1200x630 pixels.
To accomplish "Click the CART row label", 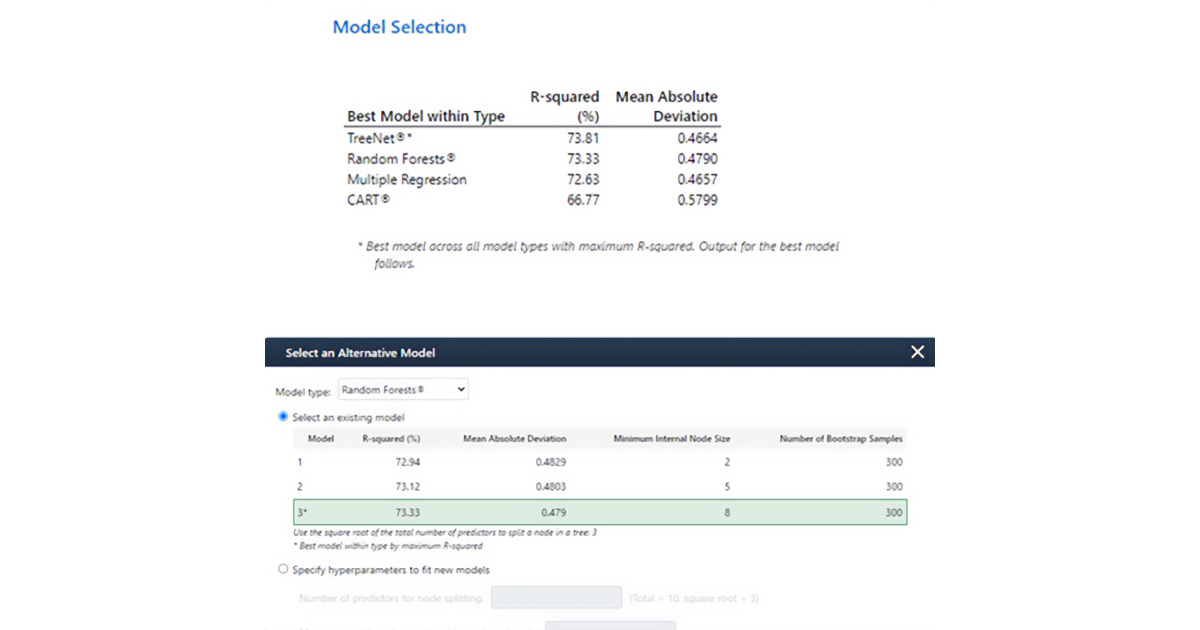I will point(368,200).
